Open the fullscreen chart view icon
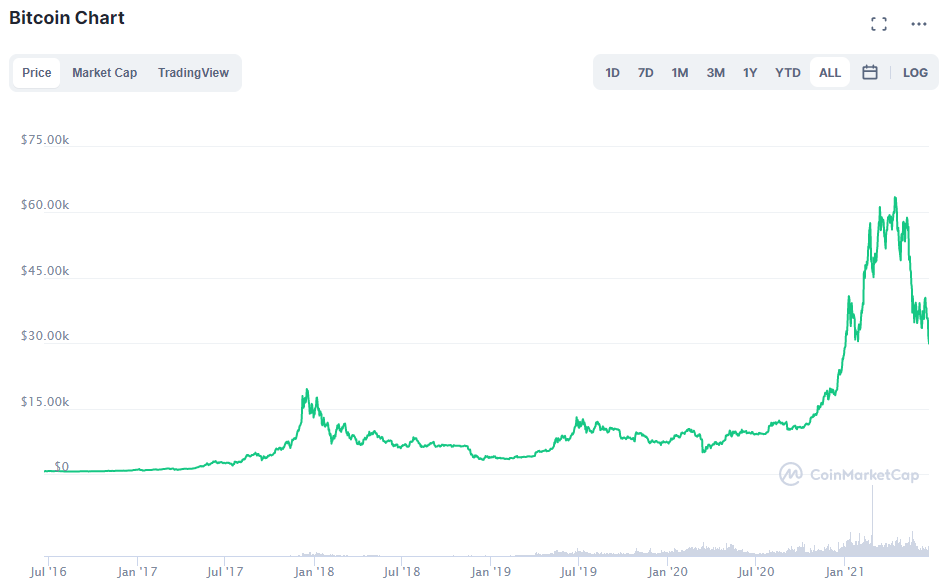The width and height of the screenshot is (946, 588). [x=879, y=24]
